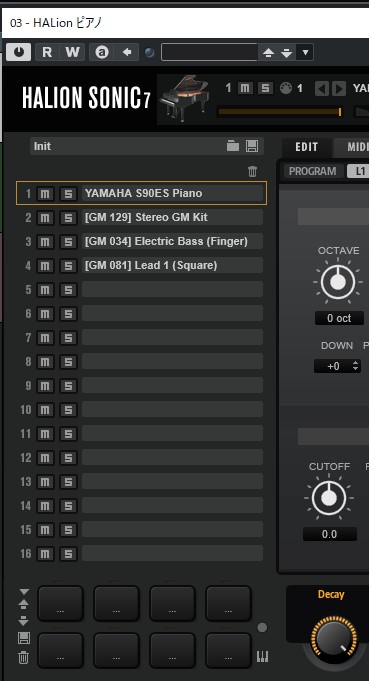Viewport: 369px width, 681px height.
Task: Toggle the plugin activate power button
Action: pyautogui.click(x=19, y=53)
